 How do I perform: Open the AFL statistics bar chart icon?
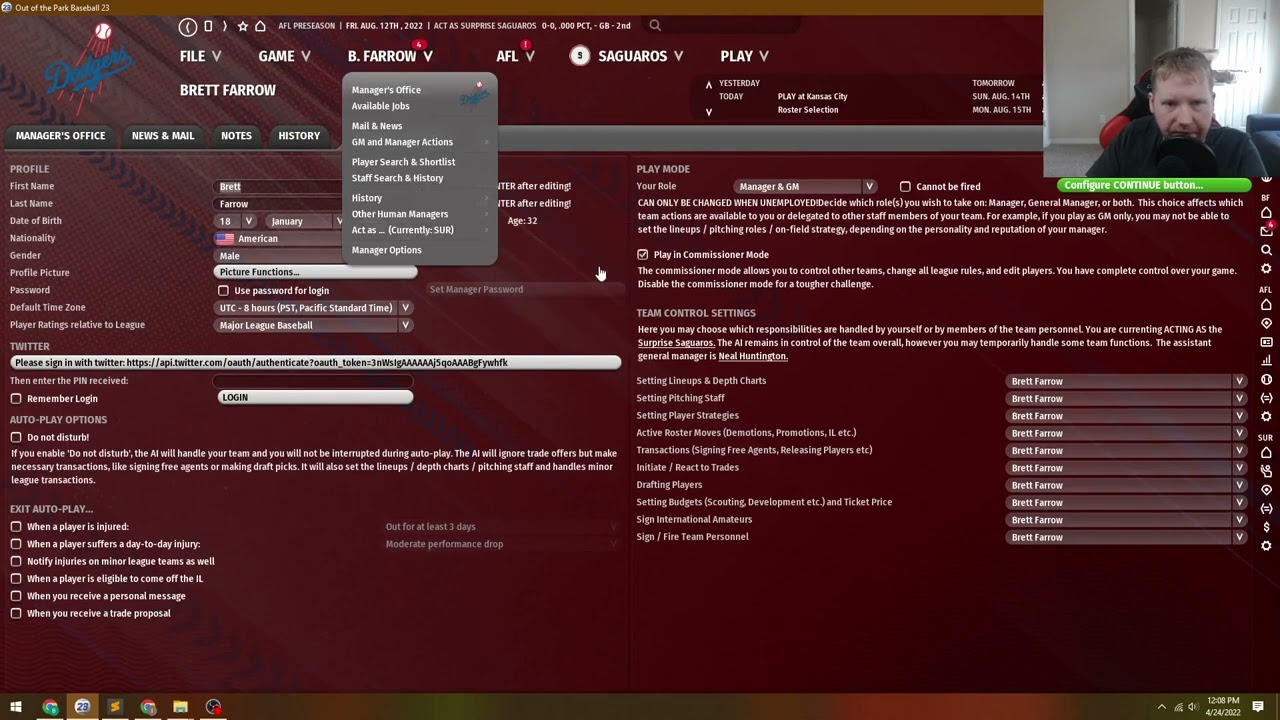pos(1266,361)
